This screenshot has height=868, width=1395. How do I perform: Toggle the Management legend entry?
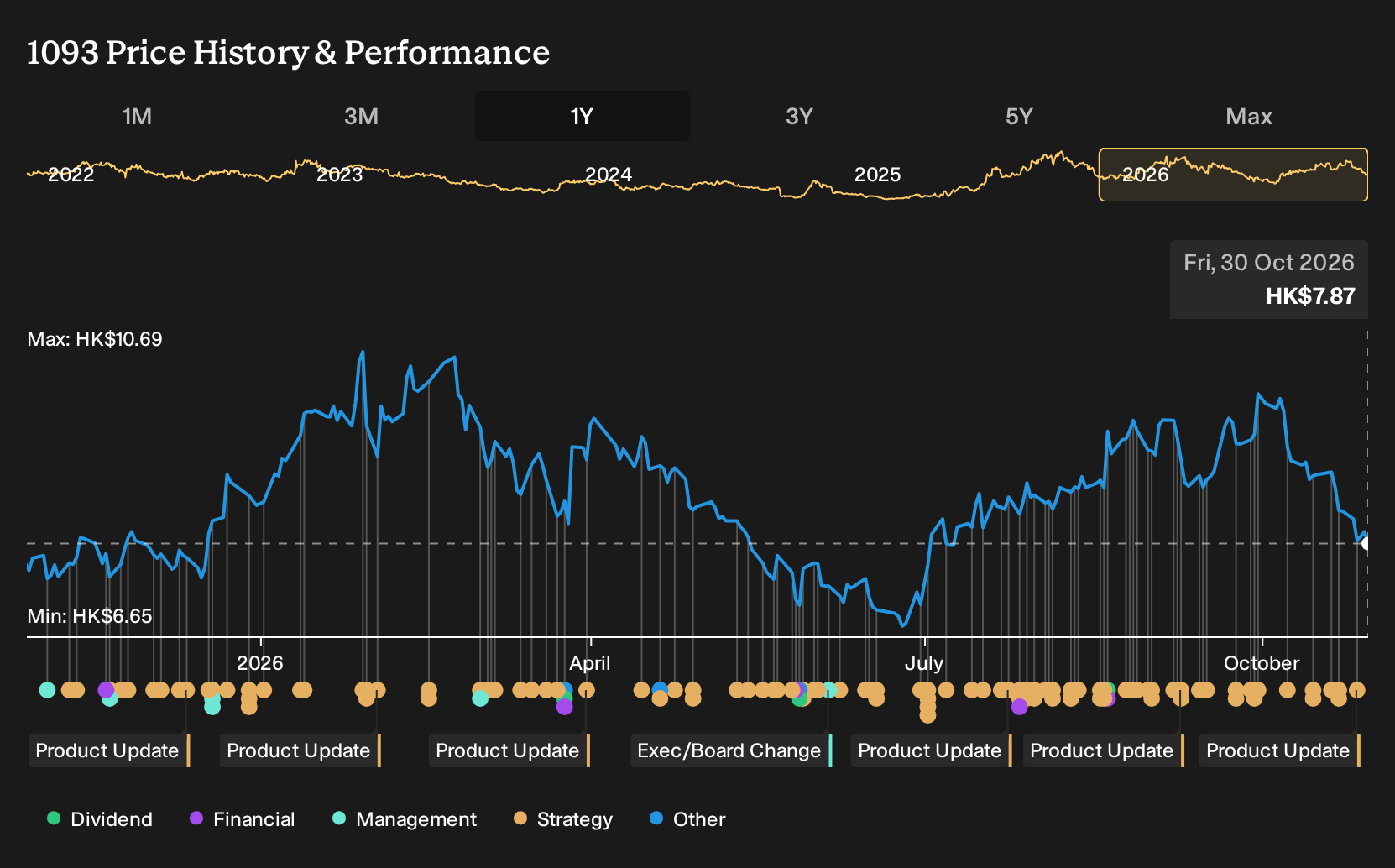(405, 819)
